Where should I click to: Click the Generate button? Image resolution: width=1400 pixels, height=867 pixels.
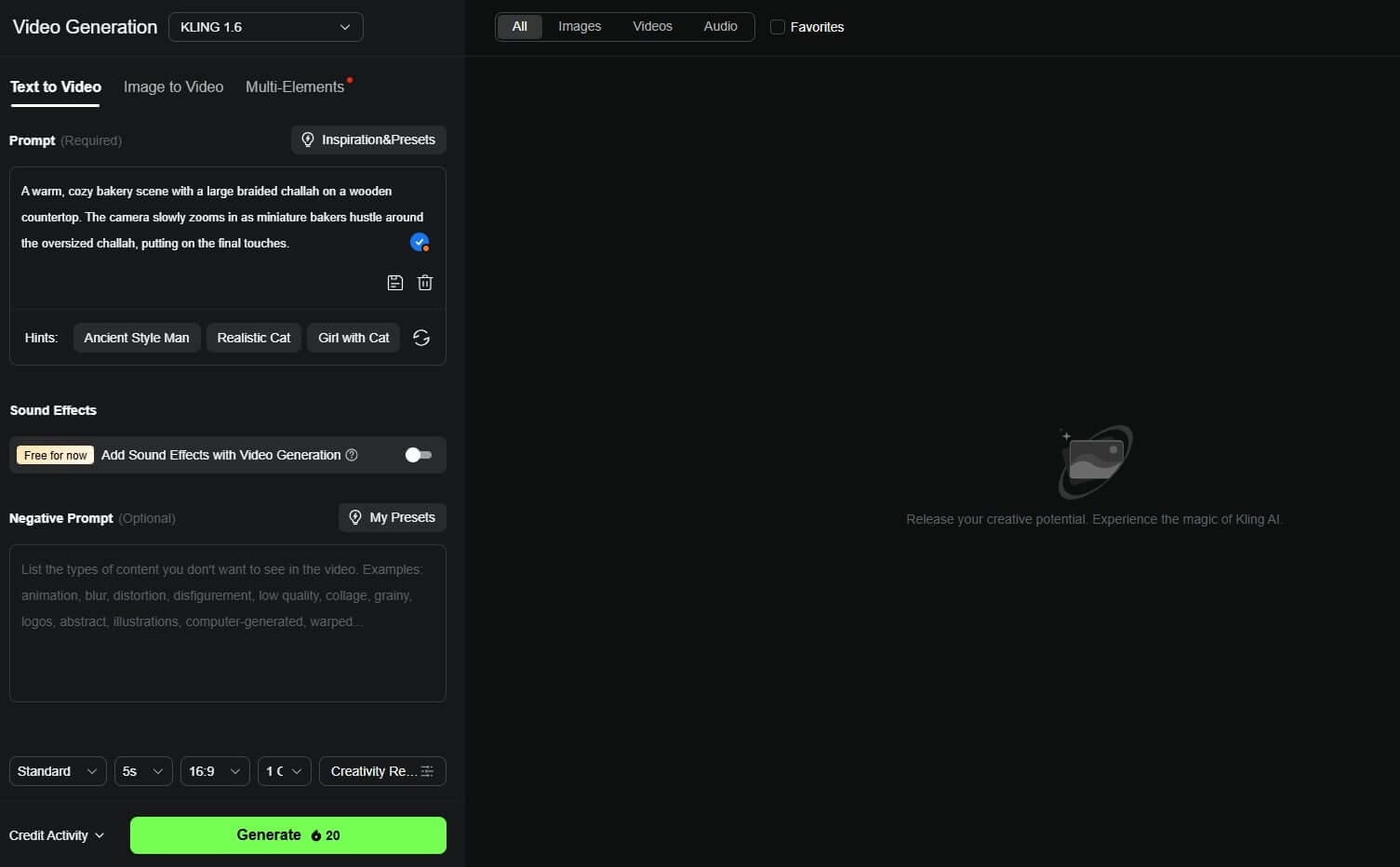(288, 835)
